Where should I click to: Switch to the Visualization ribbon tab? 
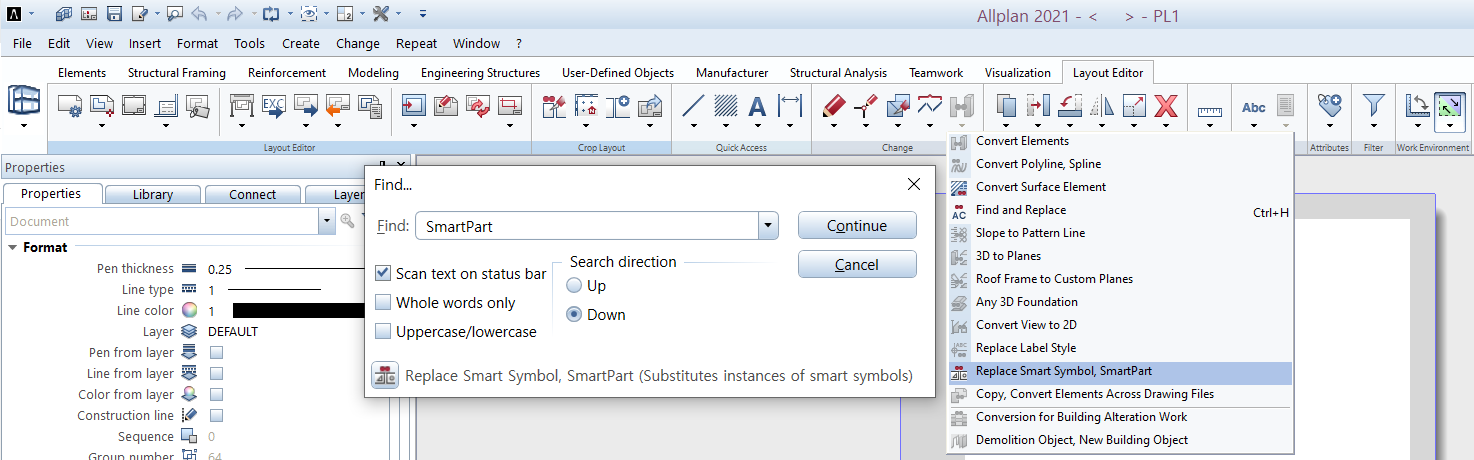[x=1018, y=73]
